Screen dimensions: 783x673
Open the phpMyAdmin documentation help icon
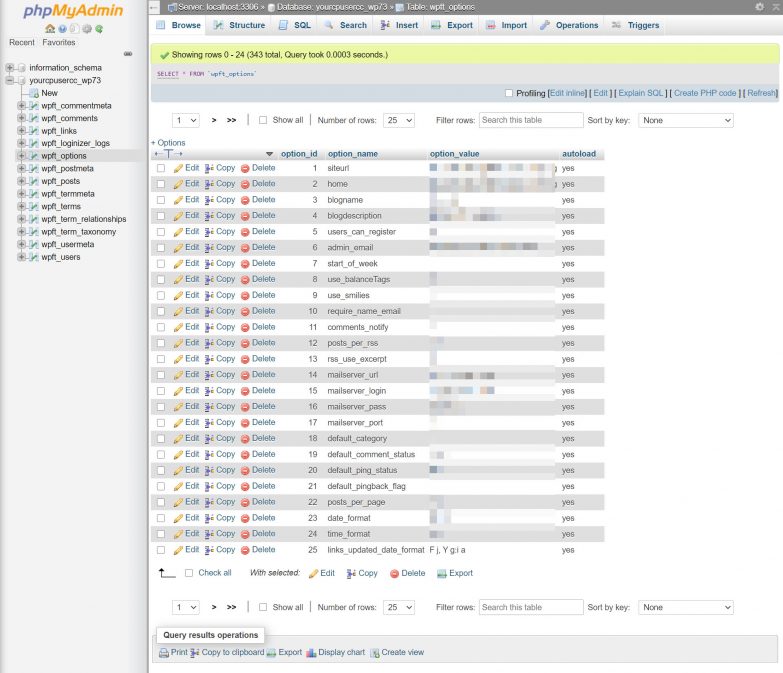(61, 29)
